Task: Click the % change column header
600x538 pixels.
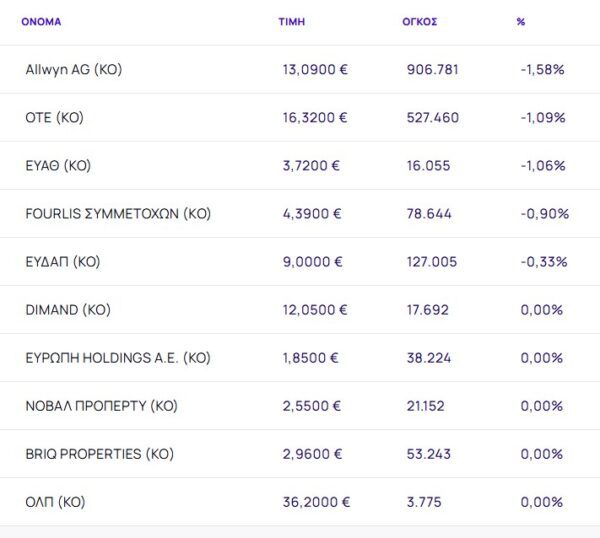Action: (521, 21)
